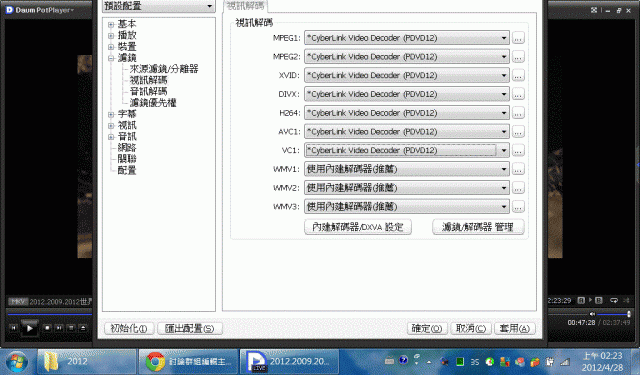The height and width of the screenshot is (375, 640).
Task: Open the MPEG1 decoder dropdown
Action: click(407, 38)
